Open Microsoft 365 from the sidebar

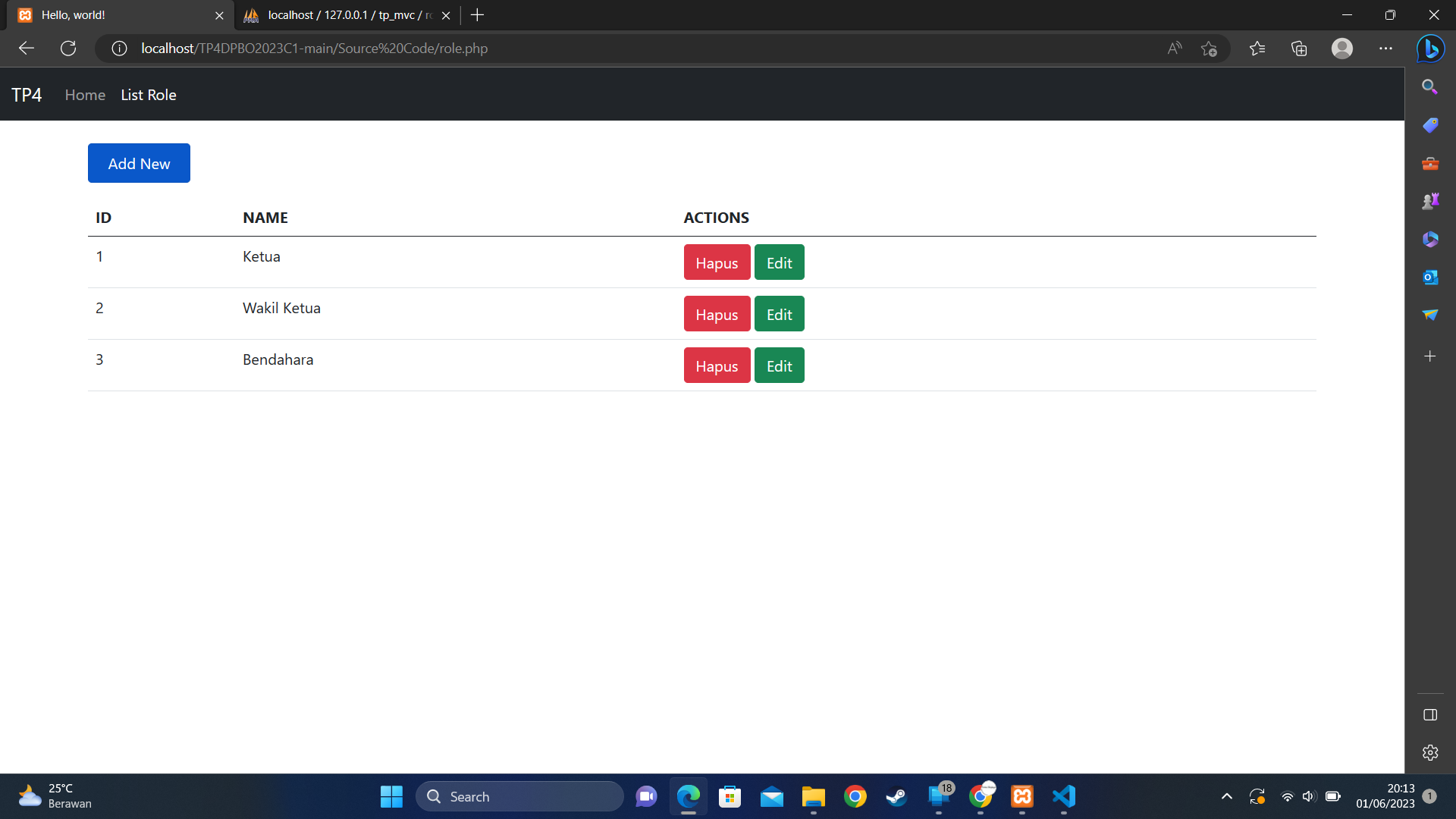[x=1430, y=239]
